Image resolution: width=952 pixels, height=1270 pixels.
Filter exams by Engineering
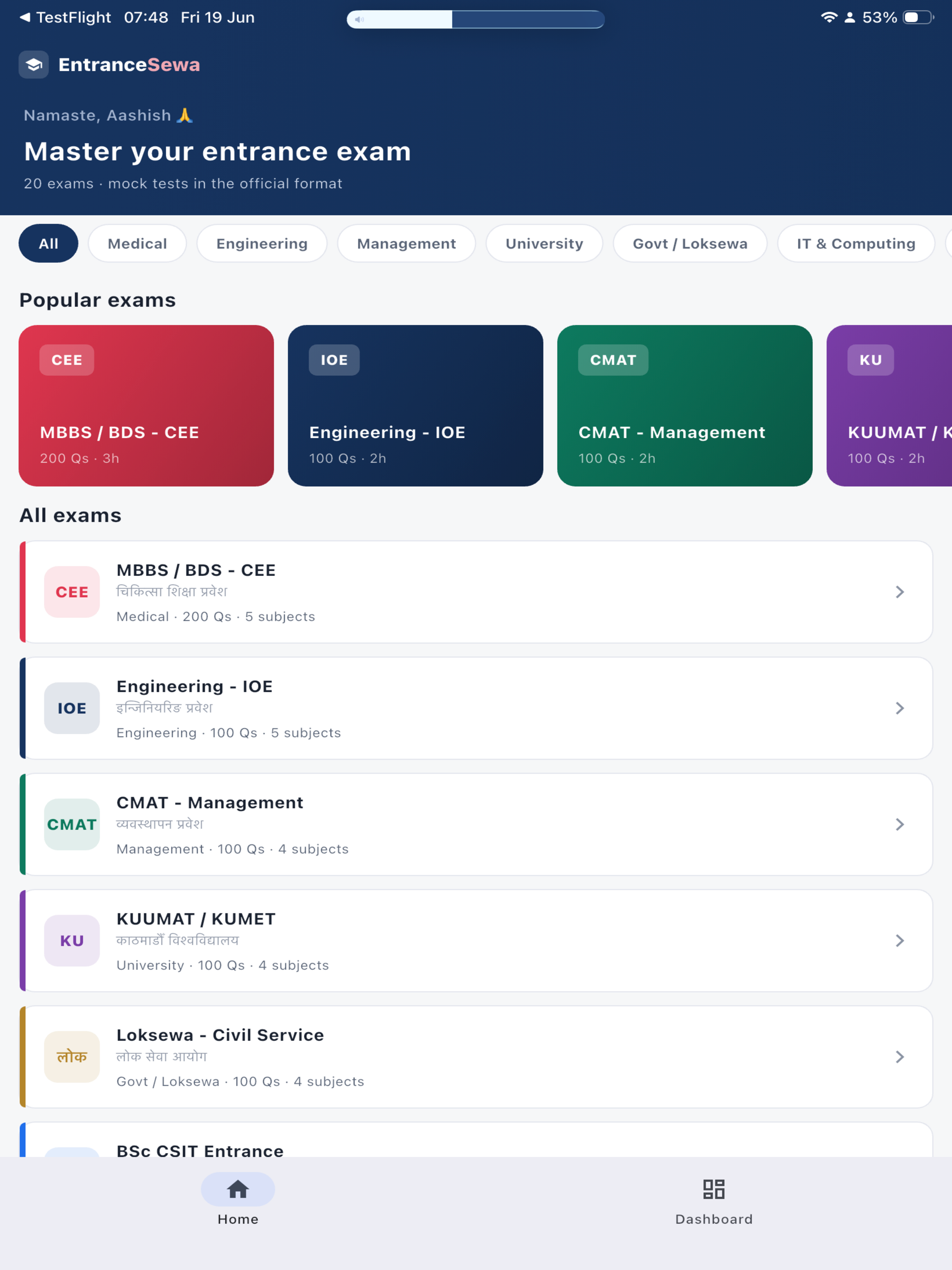(x=262, y=244)
